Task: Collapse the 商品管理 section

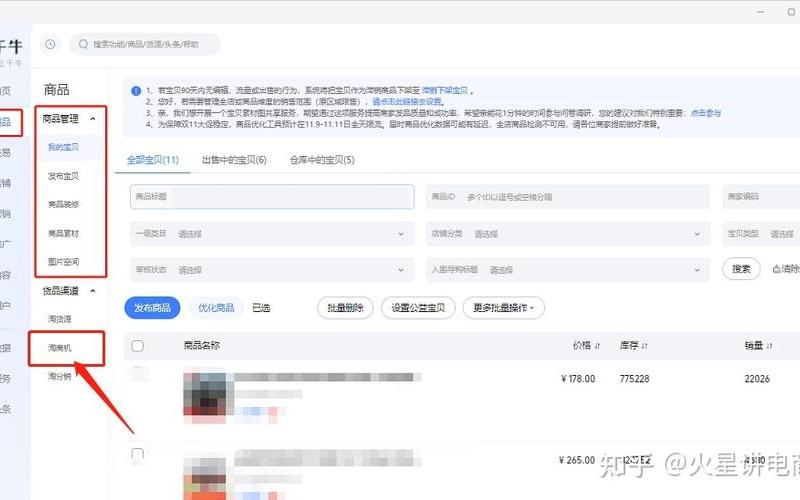Action: point(93,119)
